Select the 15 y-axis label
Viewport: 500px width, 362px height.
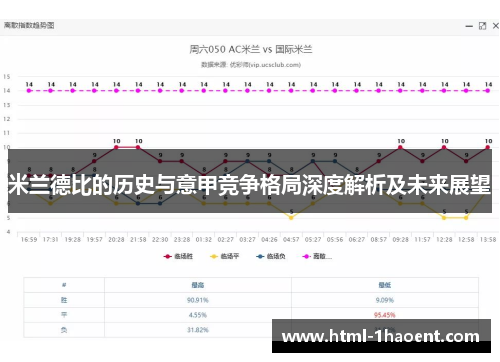(7, 77)
